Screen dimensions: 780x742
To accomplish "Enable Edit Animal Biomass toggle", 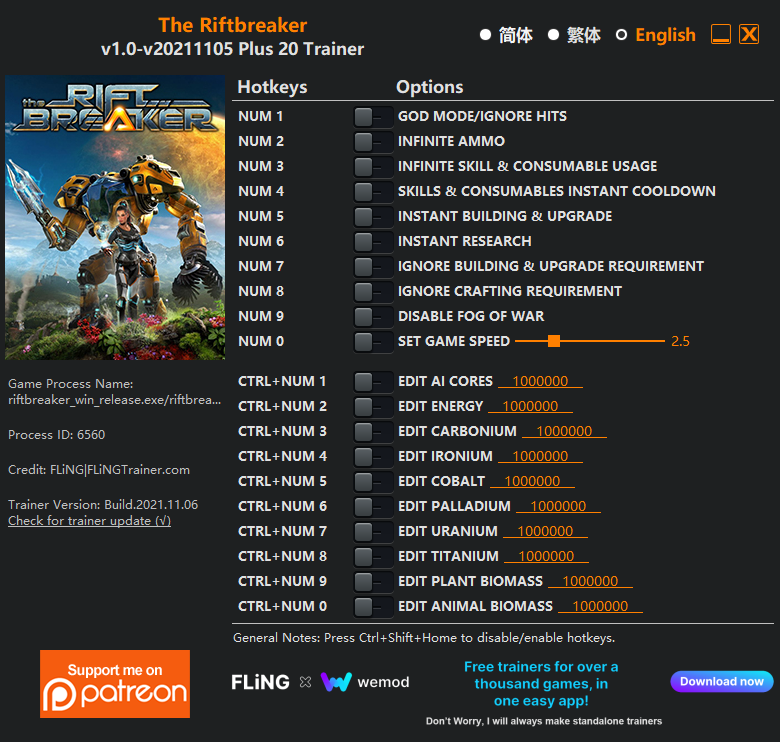I will (373, 607).
